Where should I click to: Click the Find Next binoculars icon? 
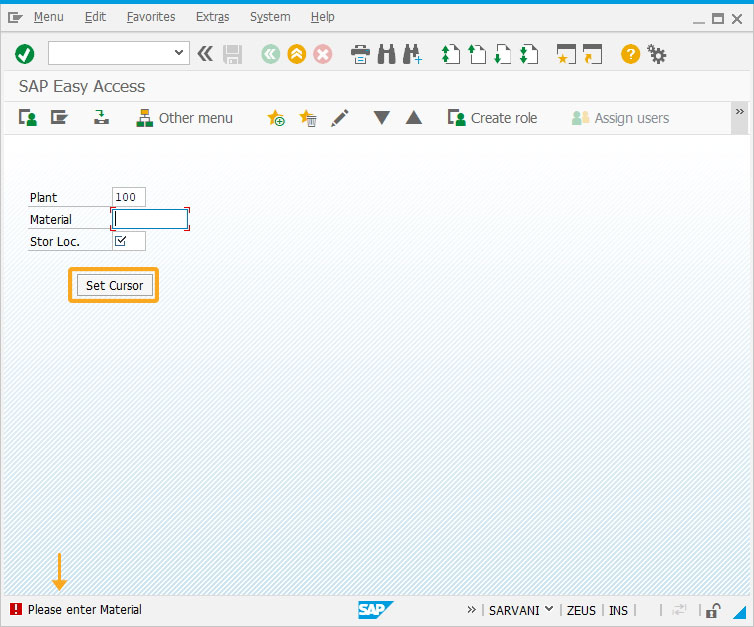(x=413, y=54)
